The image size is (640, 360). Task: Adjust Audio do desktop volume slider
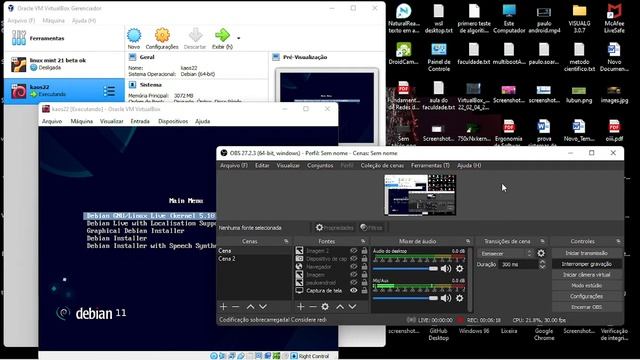[405, 269]
